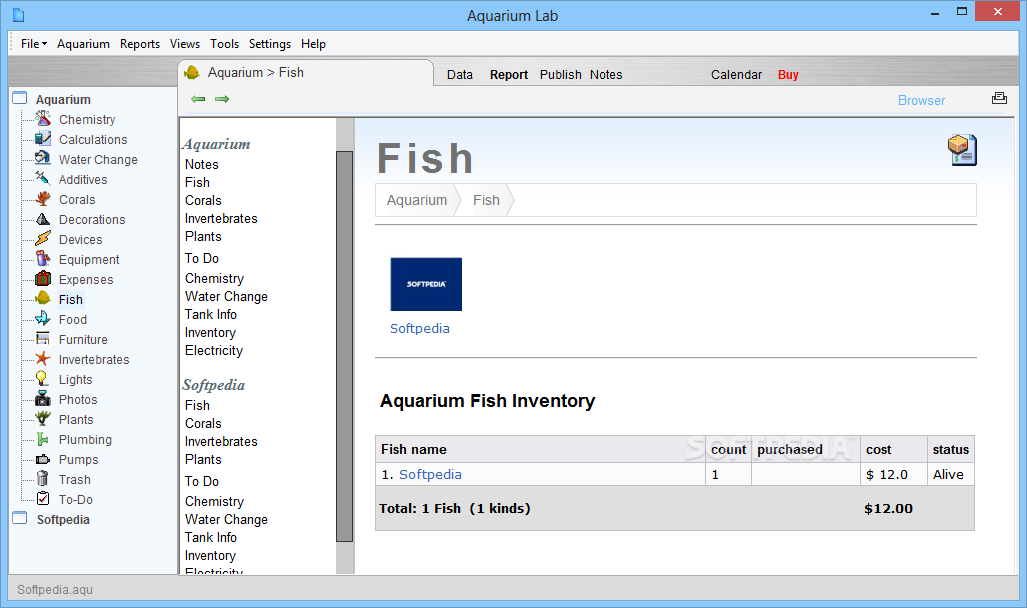This screenshot has width=1027, height=608.
Task: Select the Photos camera icon
Action: tap(43, 398)
